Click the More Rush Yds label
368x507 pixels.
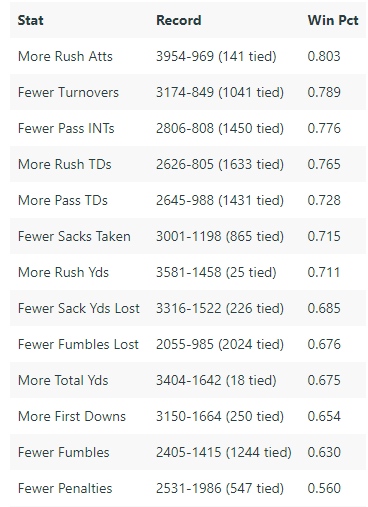63,272
